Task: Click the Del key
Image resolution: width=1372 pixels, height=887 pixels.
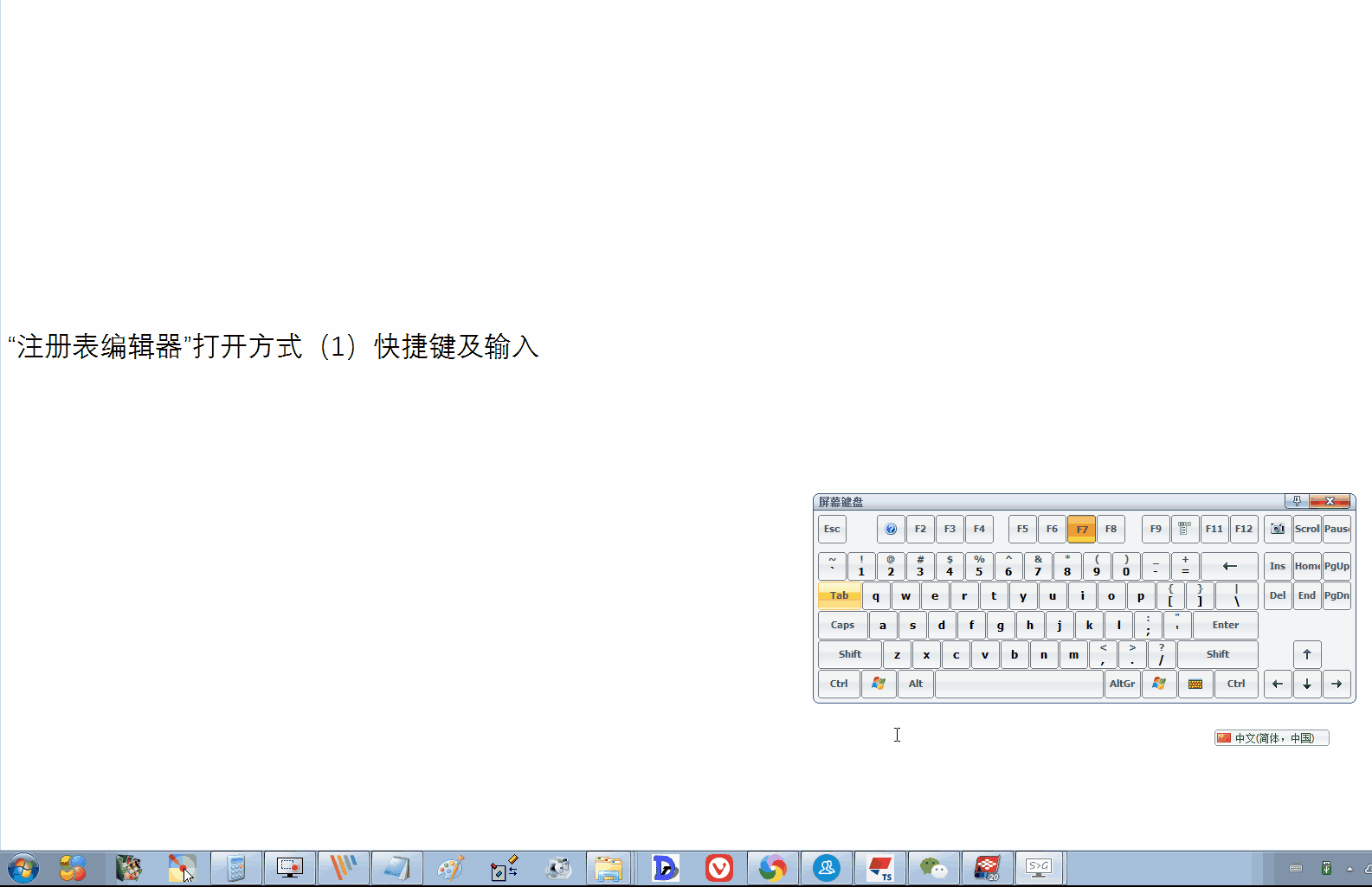Action: [1278, 595]
